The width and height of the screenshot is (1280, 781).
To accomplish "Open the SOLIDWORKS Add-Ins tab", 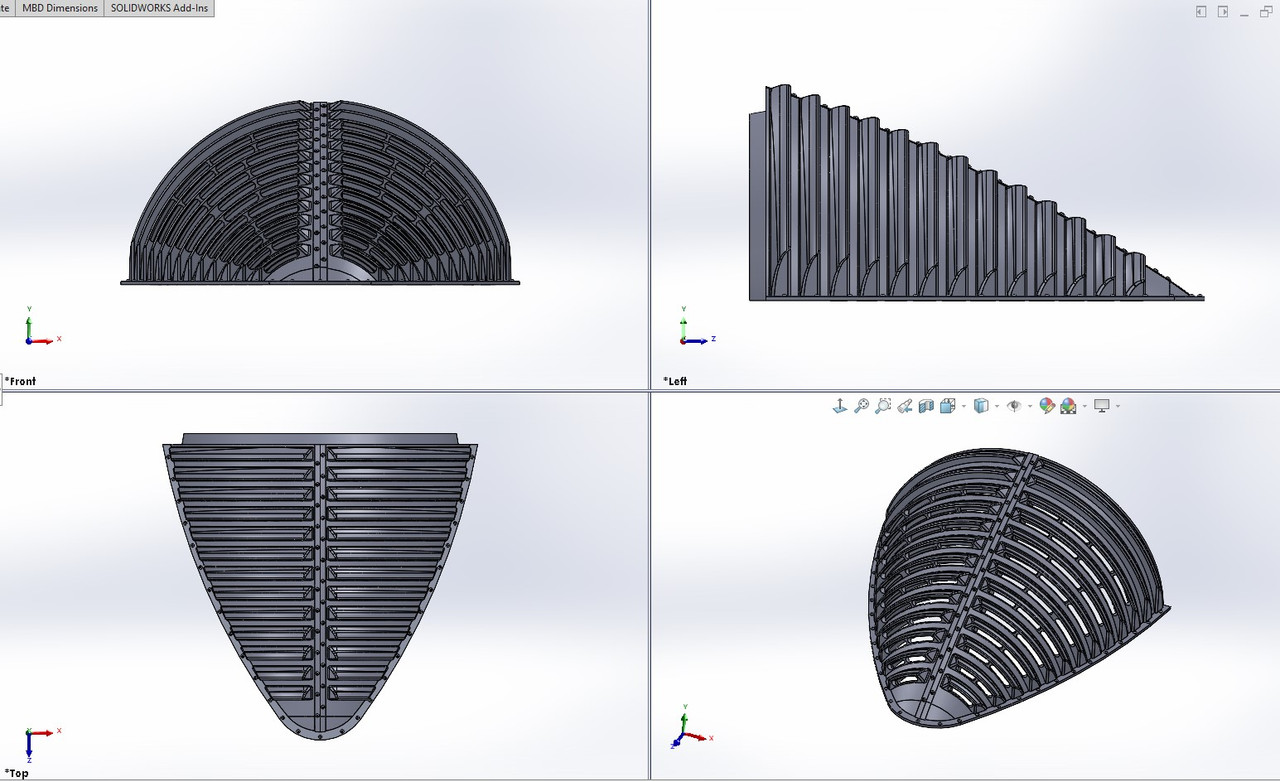I will tap(159, 8).
